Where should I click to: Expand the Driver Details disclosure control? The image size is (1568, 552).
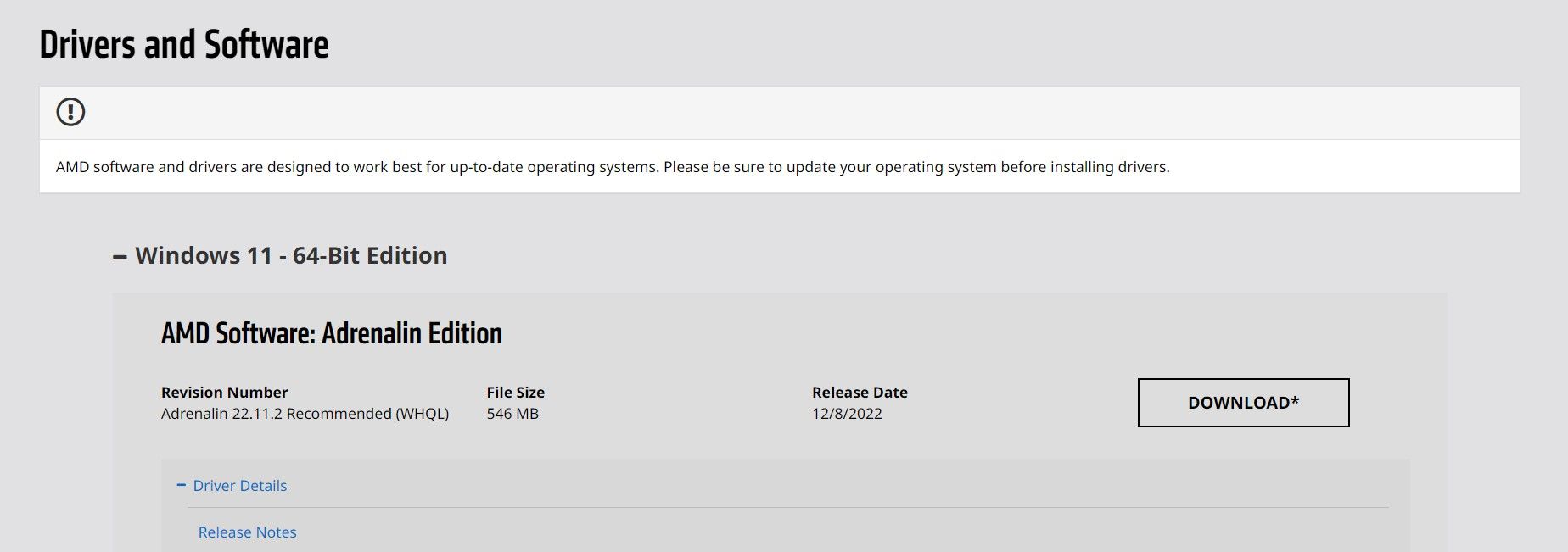click(181, 486)
